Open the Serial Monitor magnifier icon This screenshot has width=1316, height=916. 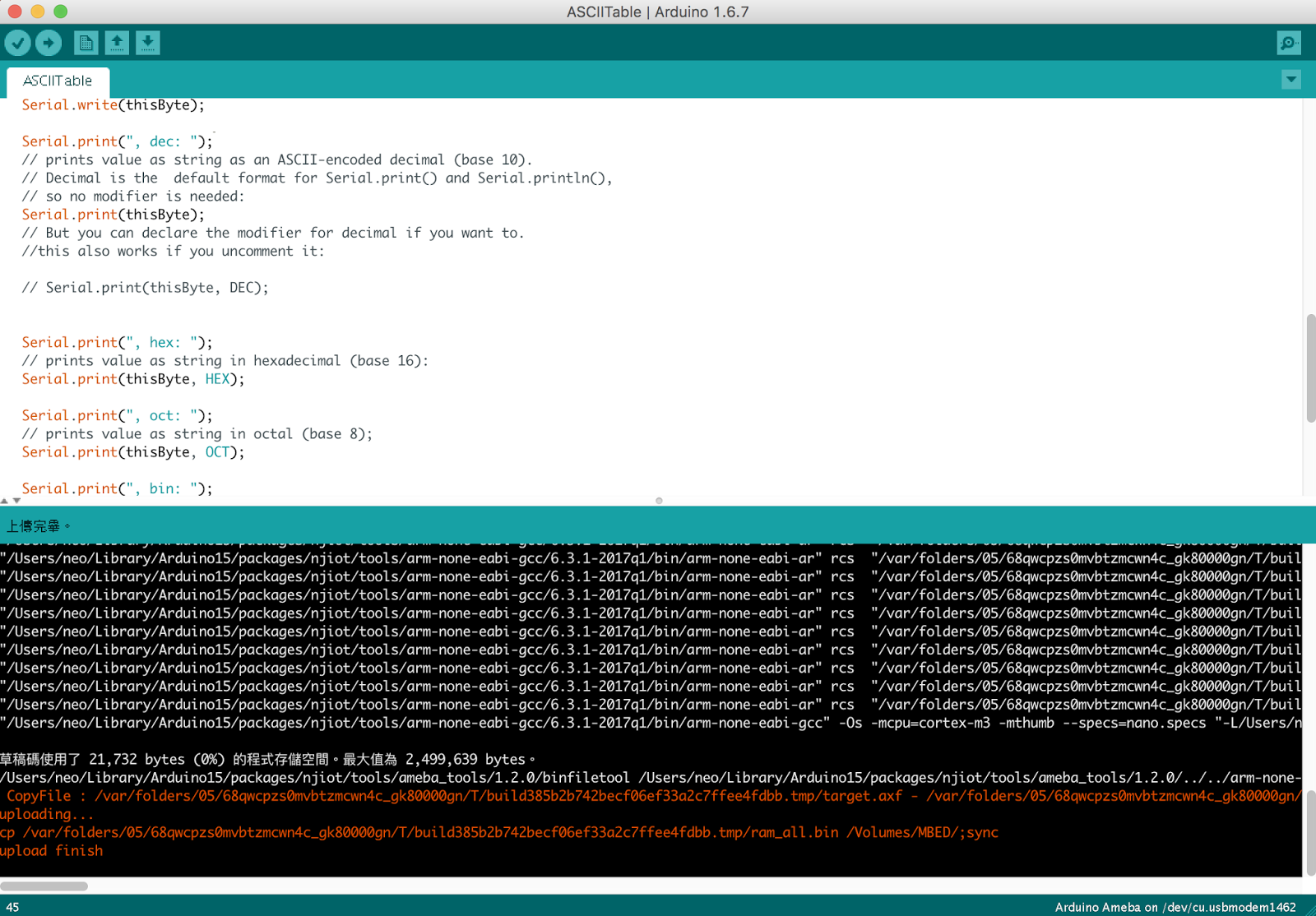click(x=1288, y=42)
